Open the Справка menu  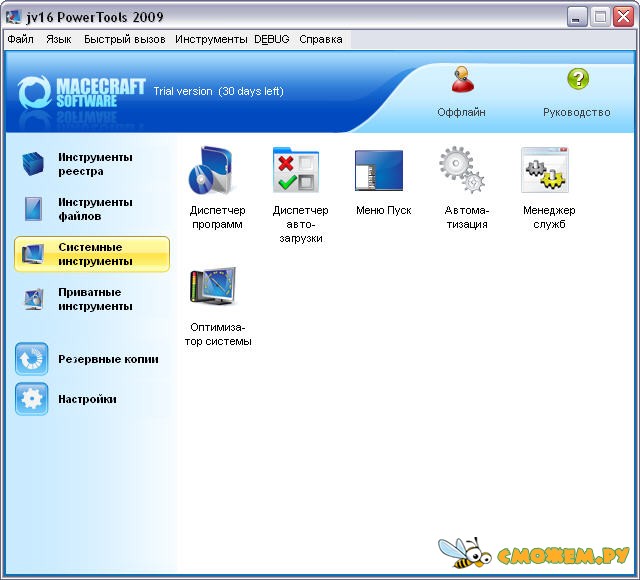[321, 39]
